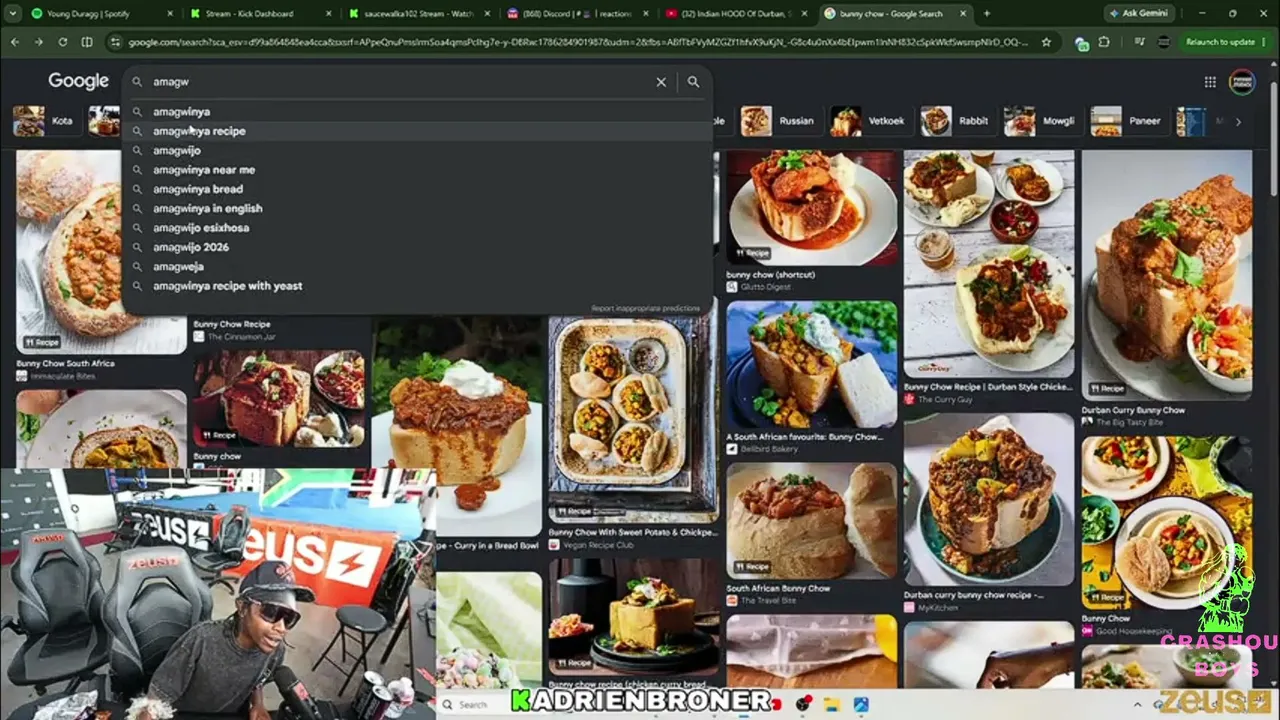The image size is (1280, 720).
Task: Open MyKitchen Durban curry bunny chow image
Action: pos(988,500)
